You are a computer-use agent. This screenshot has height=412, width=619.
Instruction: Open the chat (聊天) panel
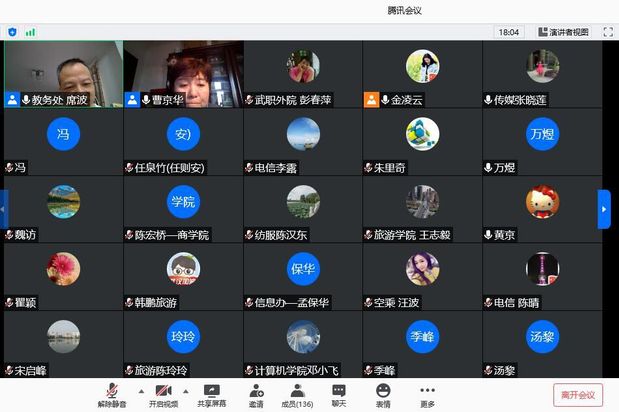(339, 390)
